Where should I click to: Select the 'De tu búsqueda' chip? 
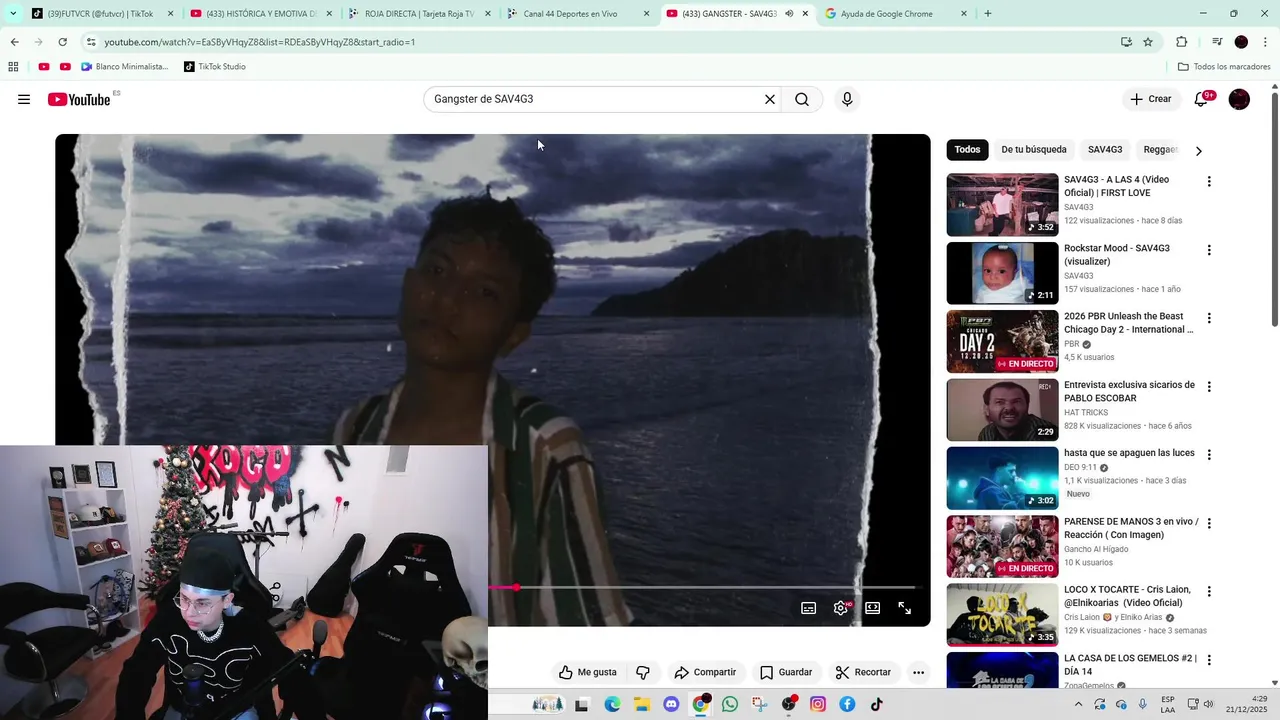point(1034,150)
